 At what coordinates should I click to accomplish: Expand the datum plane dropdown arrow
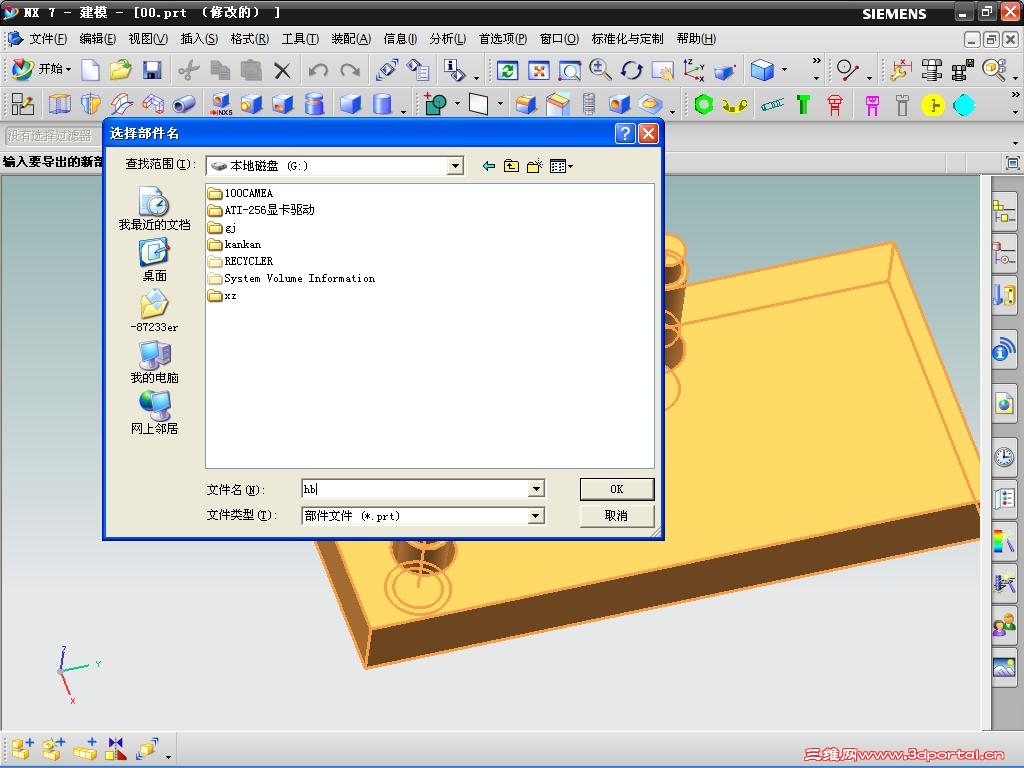coord(500,104)
